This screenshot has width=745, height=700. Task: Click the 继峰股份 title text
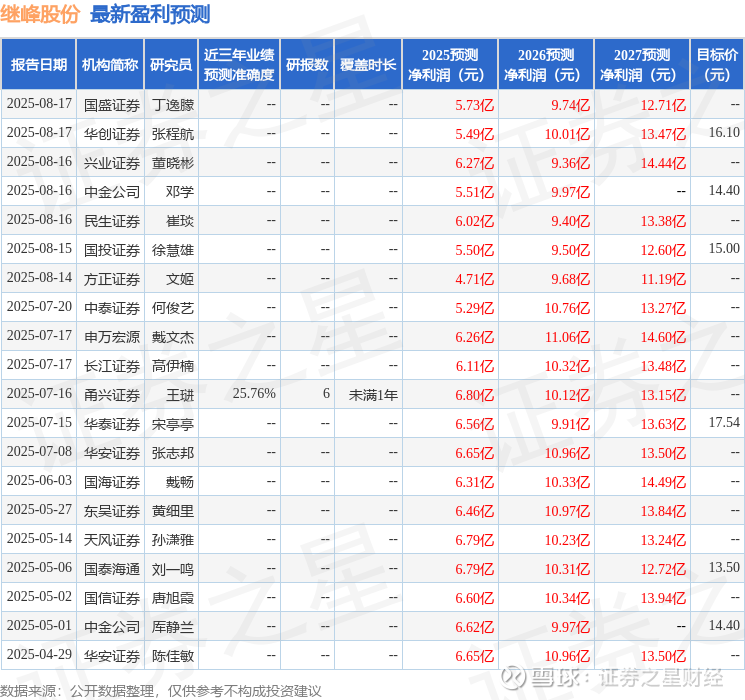[x=40, y=14]
